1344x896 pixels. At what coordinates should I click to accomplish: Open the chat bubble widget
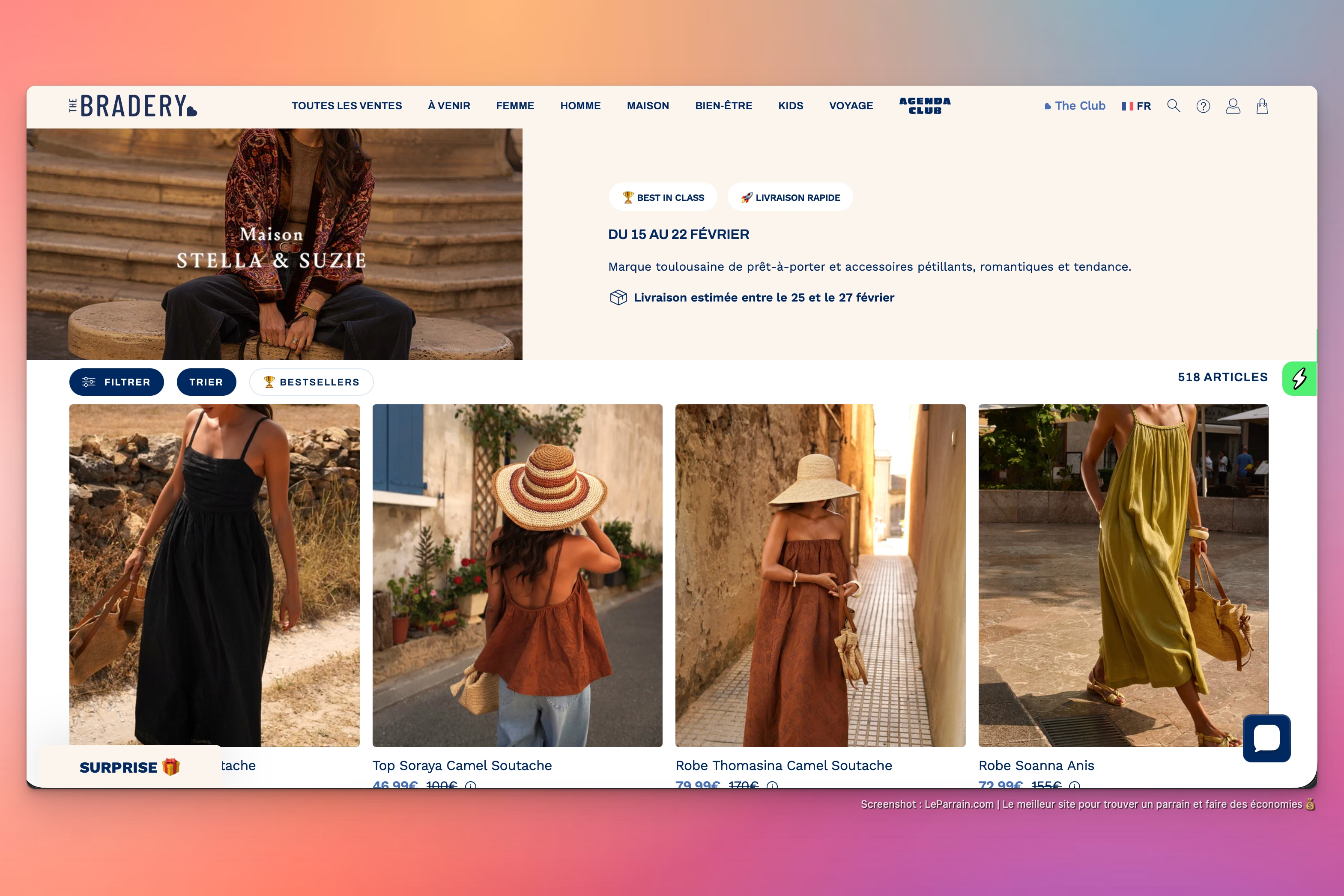tap(1266, 738)
